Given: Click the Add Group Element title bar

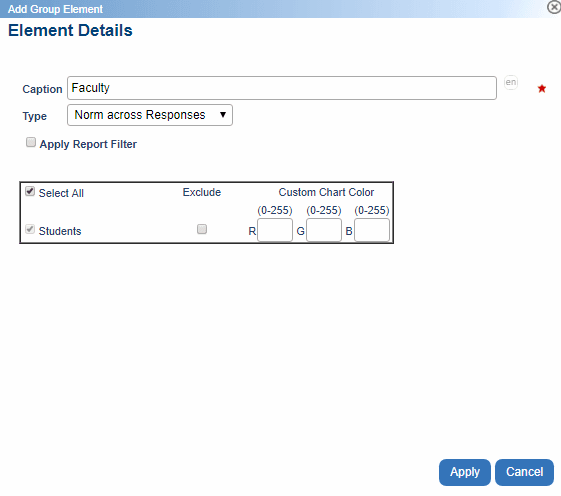Looking at the screenshot, I should coord(273,9).
